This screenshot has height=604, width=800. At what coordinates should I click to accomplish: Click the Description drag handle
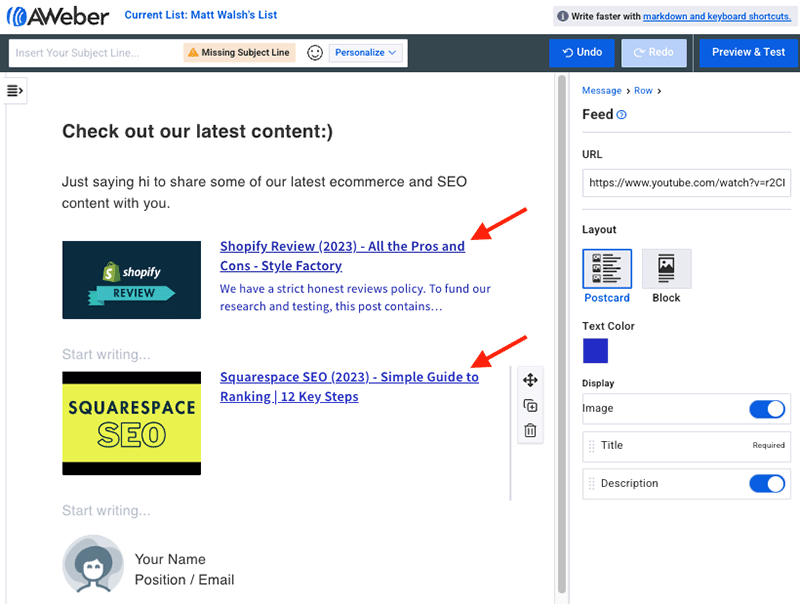(x=591, y=484)
